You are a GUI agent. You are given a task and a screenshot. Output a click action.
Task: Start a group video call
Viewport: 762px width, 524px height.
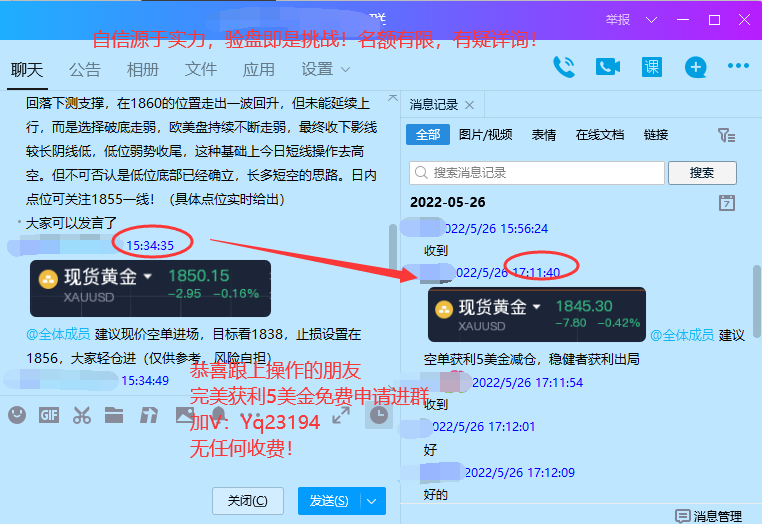pos(608,67)
